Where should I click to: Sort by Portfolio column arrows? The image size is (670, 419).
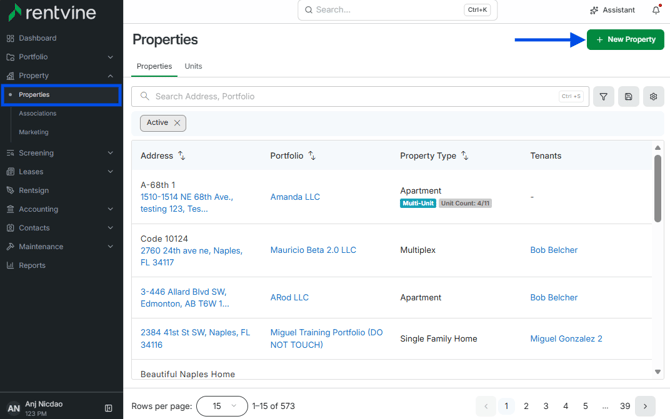[312, 155]
